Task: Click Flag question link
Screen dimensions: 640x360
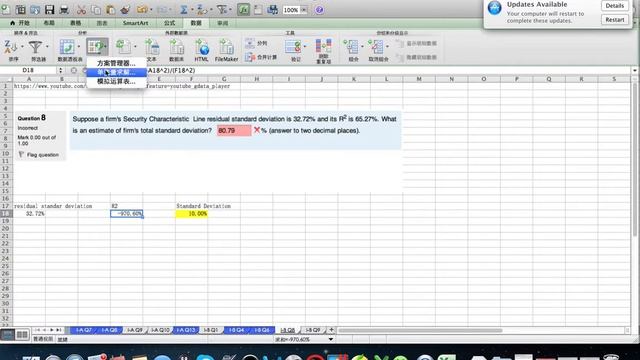Action: (42, 155)
